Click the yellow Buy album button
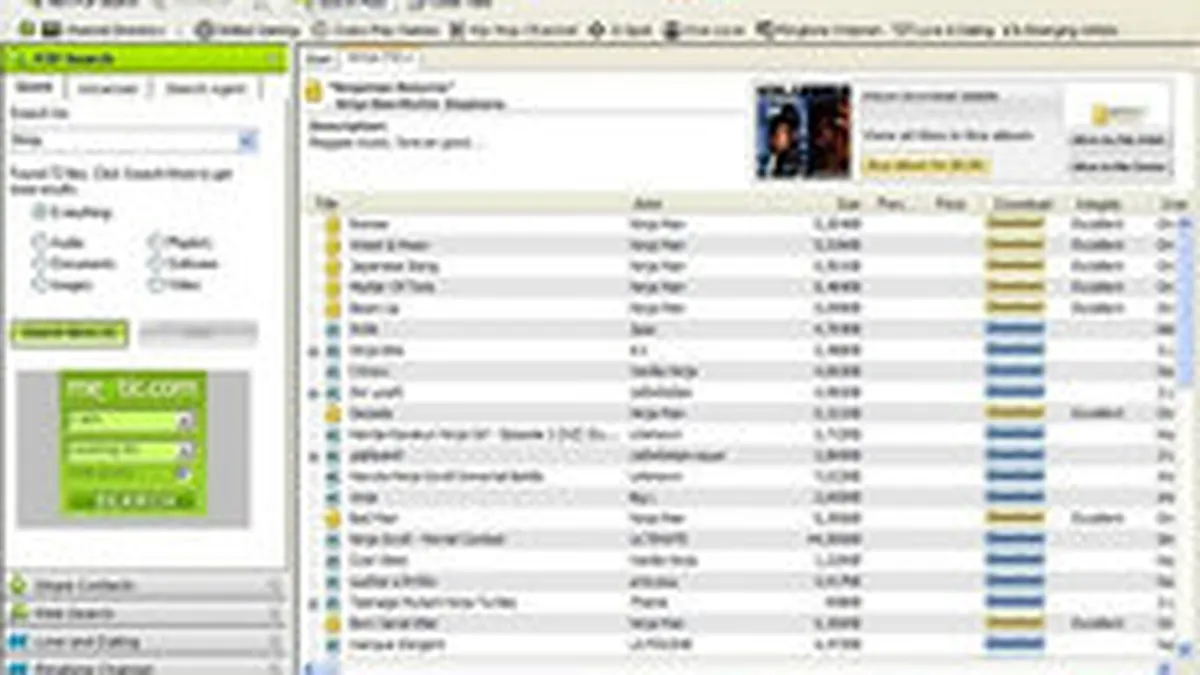 click(925, 165)
